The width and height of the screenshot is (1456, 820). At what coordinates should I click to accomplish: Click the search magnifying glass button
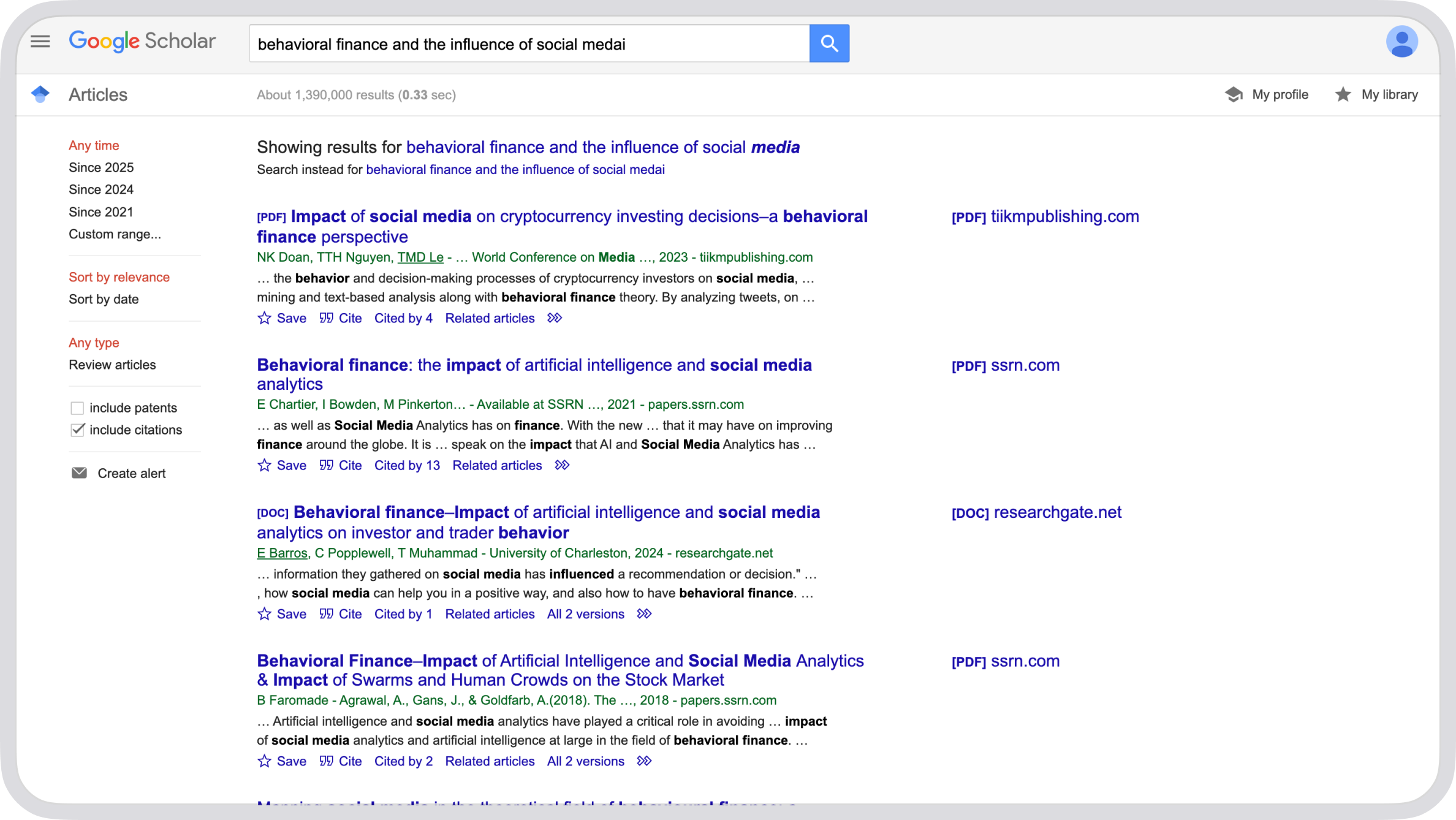point(828,43)
